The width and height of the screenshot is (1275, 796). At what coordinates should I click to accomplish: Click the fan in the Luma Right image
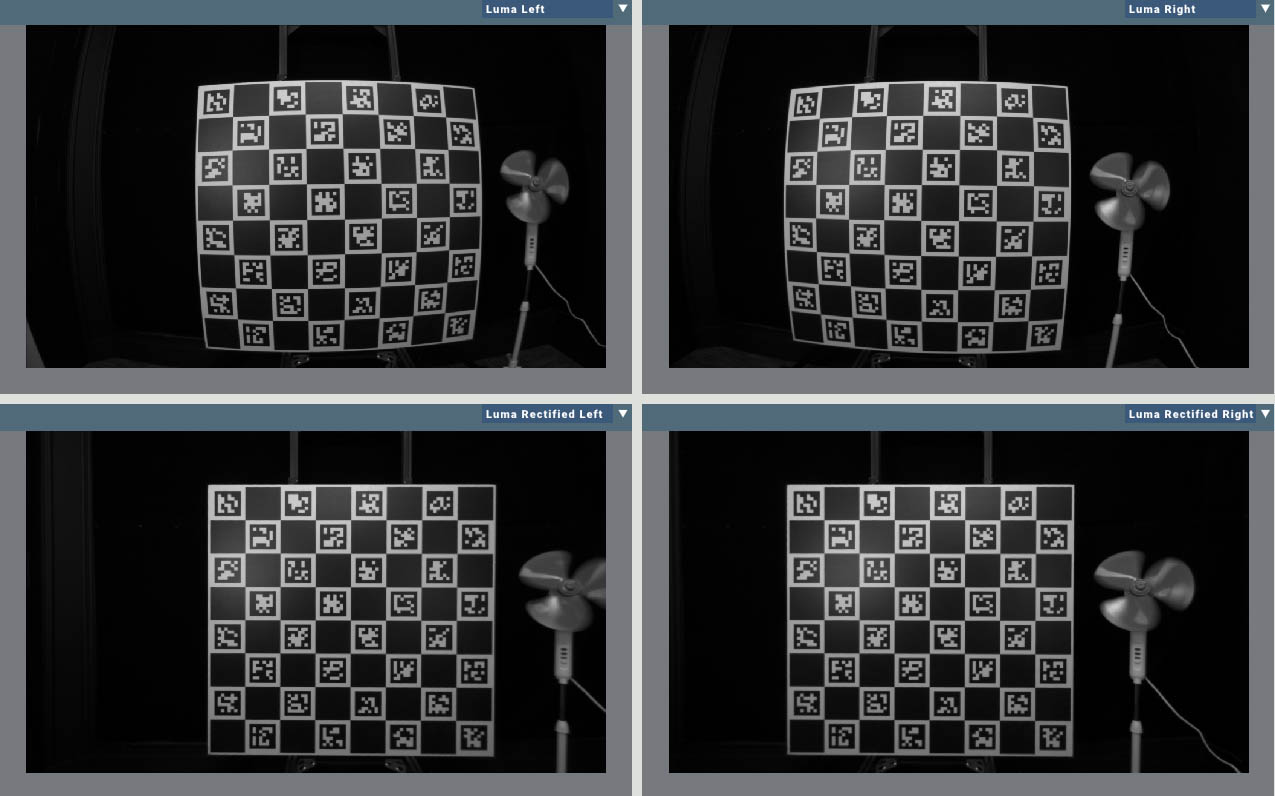click(x=1128, y=189)
